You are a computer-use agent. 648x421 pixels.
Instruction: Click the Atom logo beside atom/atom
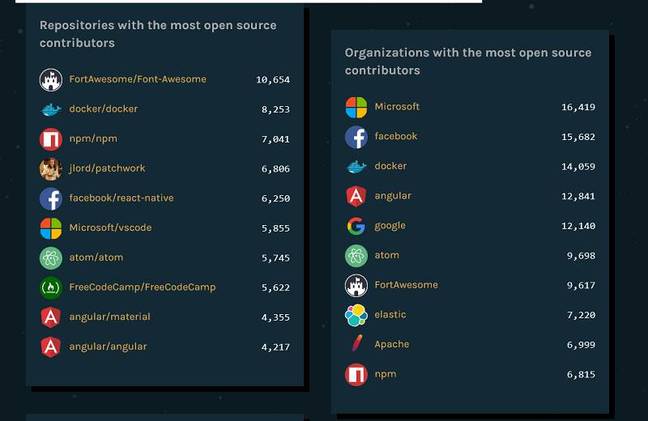pyautogui.click(x=51, y=258)
